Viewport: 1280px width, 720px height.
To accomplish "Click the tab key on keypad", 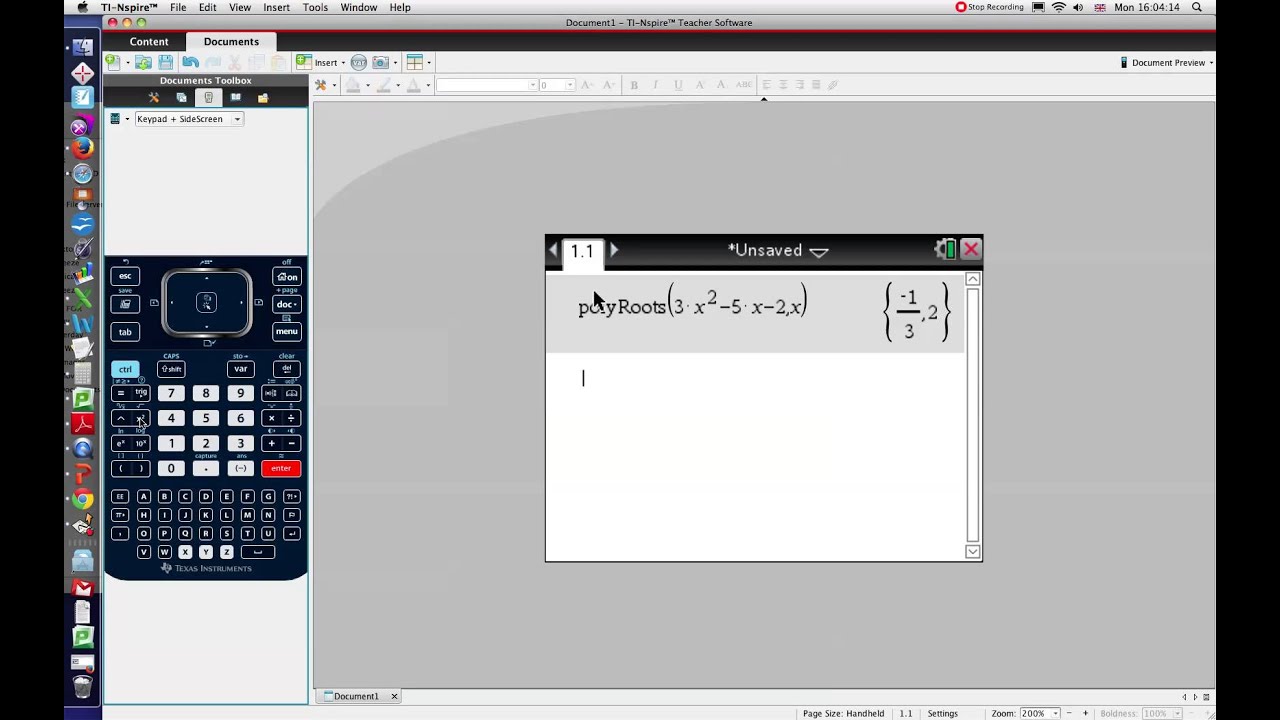I will click(125, 332).
